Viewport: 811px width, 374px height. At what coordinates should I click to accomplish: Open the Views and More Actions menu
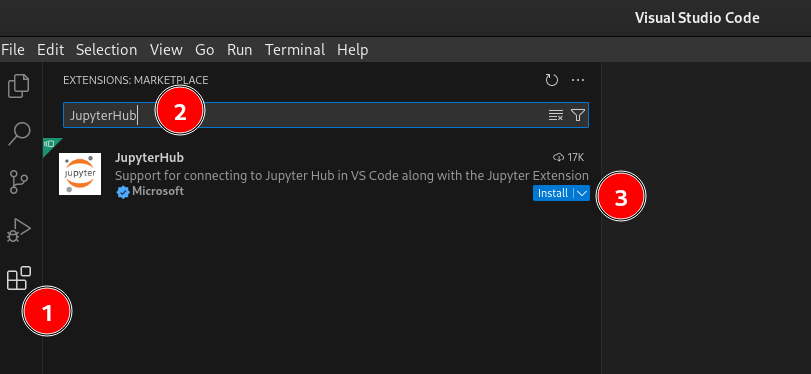[578, 80]
